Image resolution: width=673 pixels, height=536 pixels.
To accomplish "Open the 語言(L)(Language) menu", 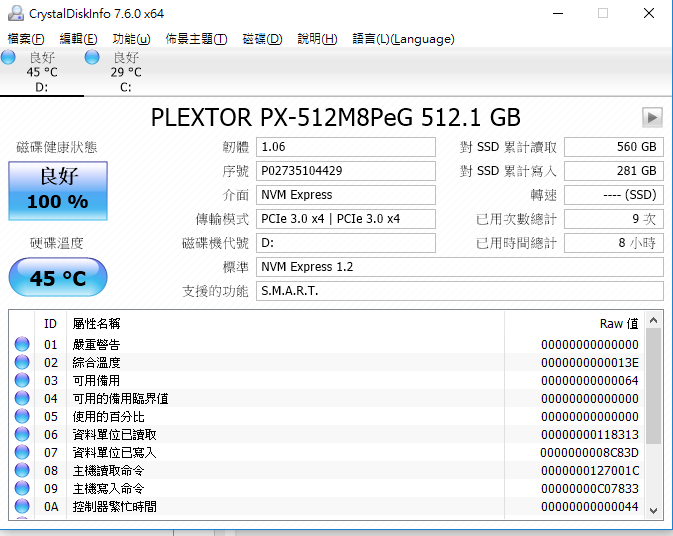I will click(403, 39).
